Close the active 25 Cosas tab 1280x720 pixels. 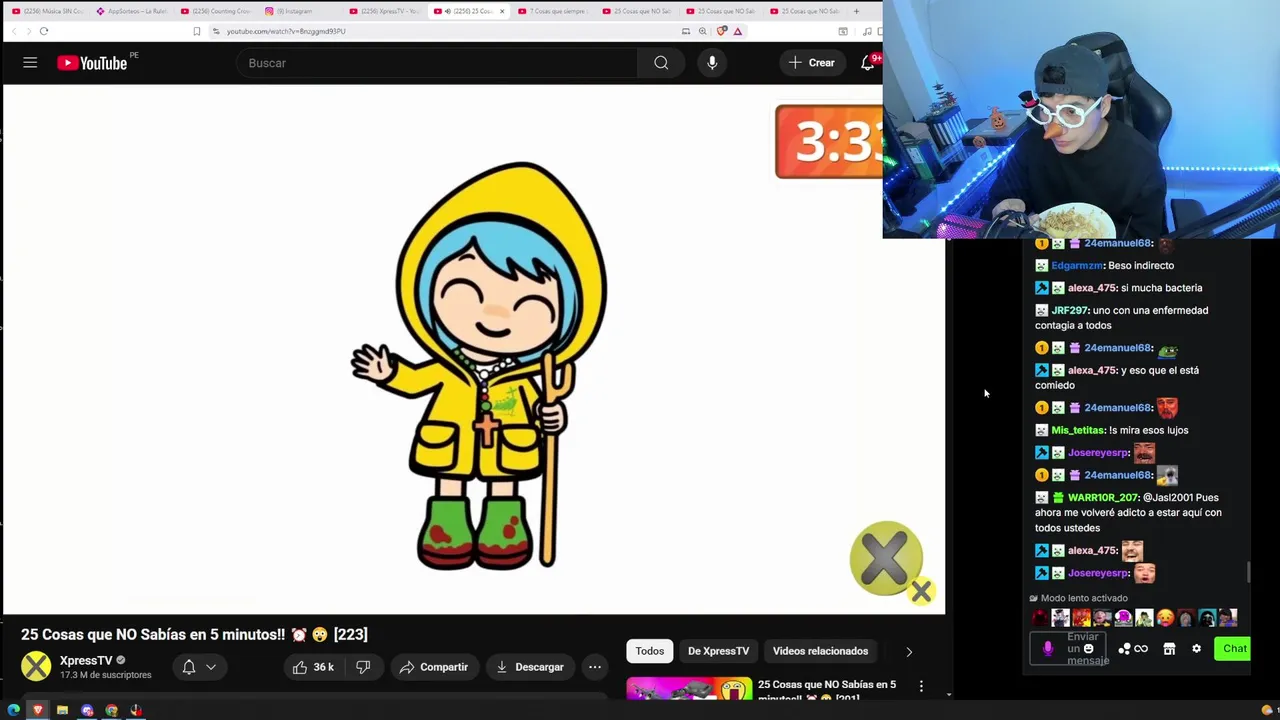coord(502,11)
